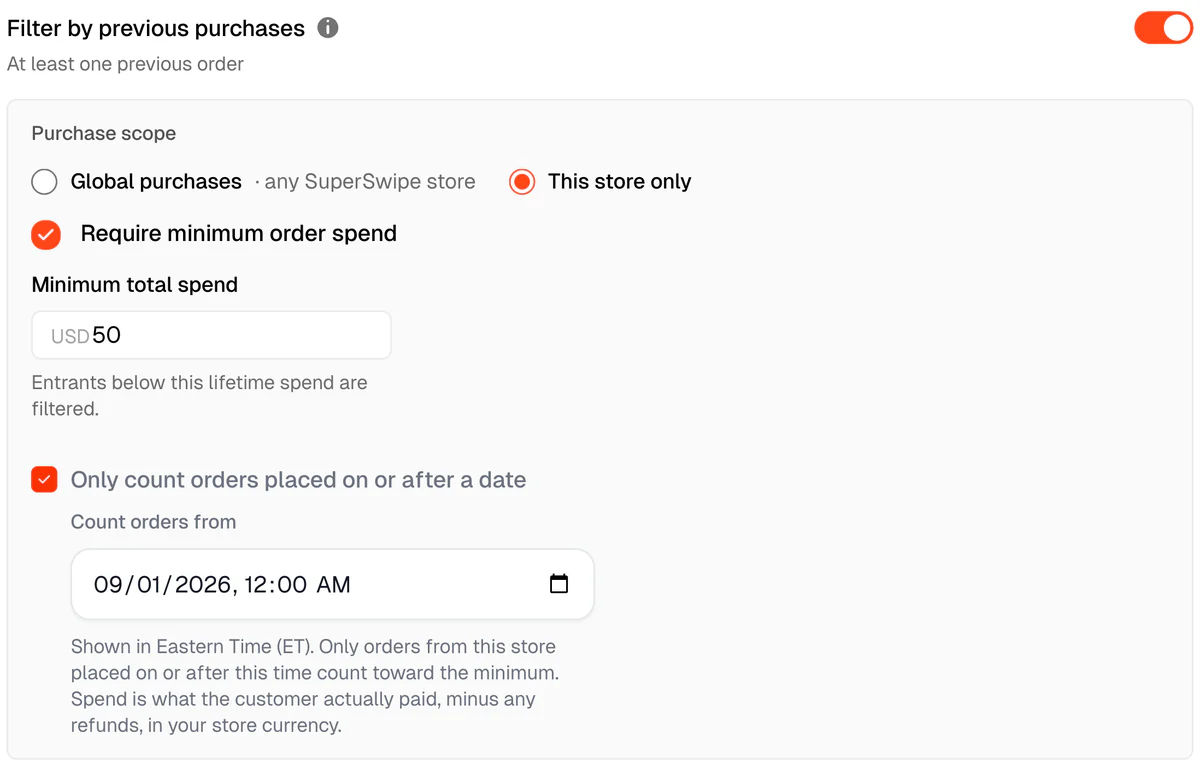Click the 'Count orders from' label
The width and height of the screenshot is (1200, 769).
pos(154,522)
